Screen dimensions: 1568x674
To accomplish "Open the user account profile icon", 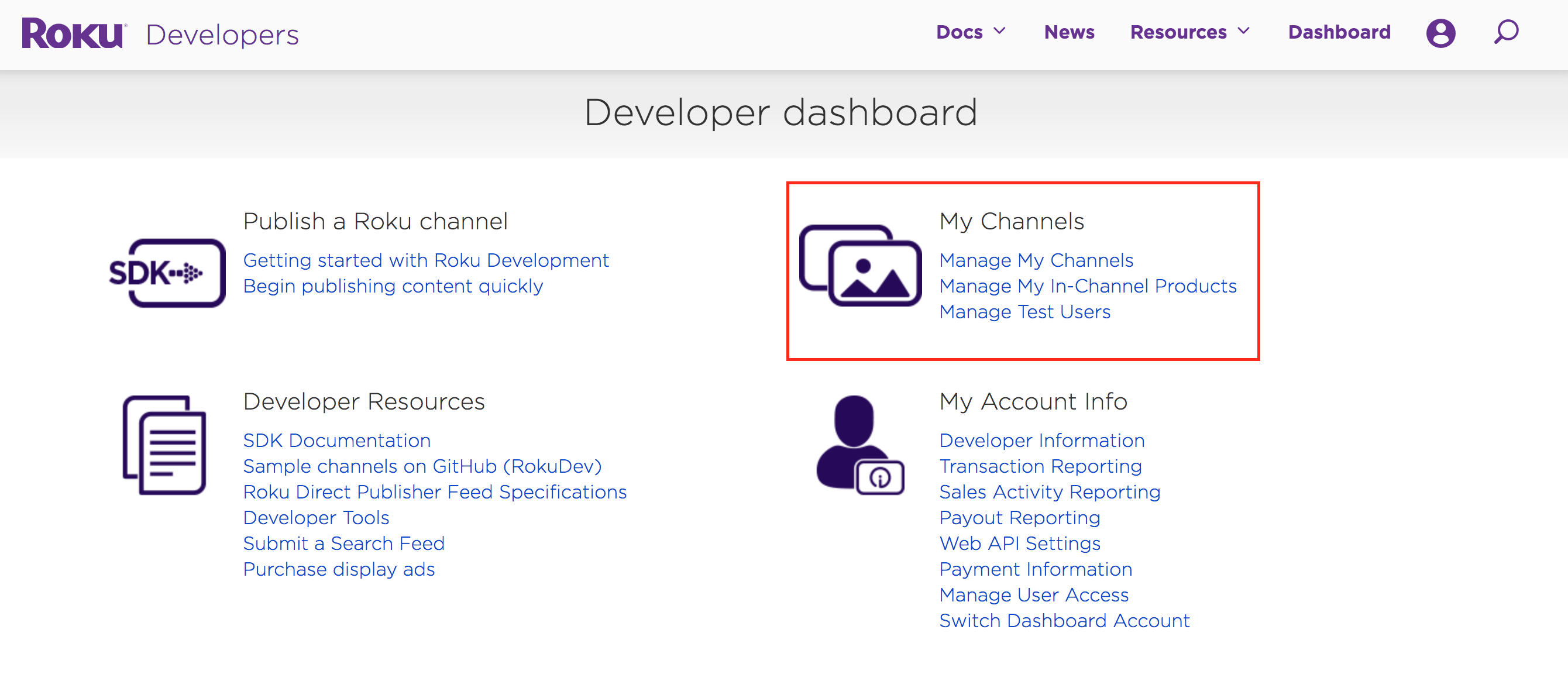I will 1440,32.
